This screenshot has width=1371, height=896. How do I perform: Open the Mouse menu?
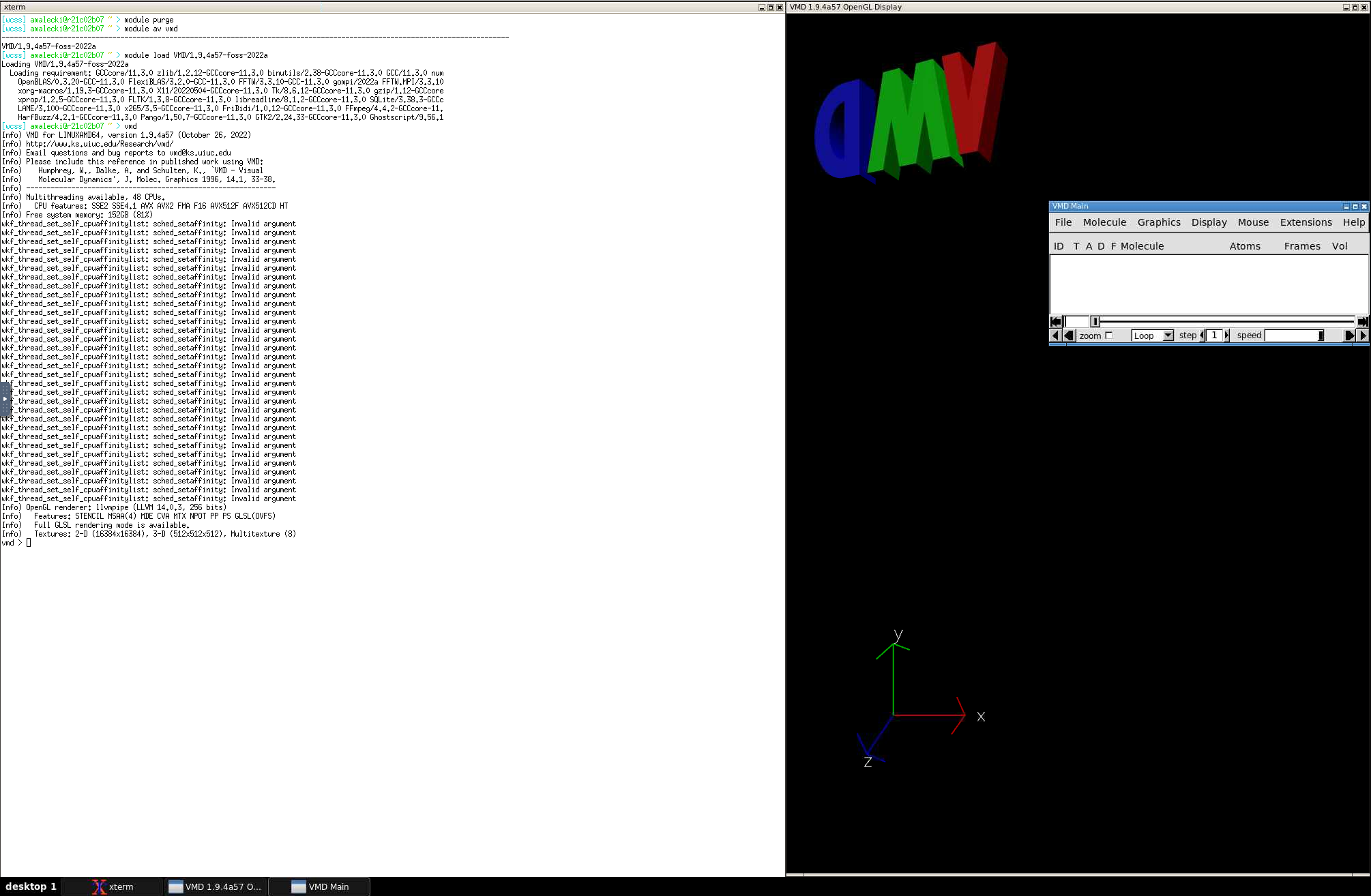pyautogui.click(x=1253, y=222)
